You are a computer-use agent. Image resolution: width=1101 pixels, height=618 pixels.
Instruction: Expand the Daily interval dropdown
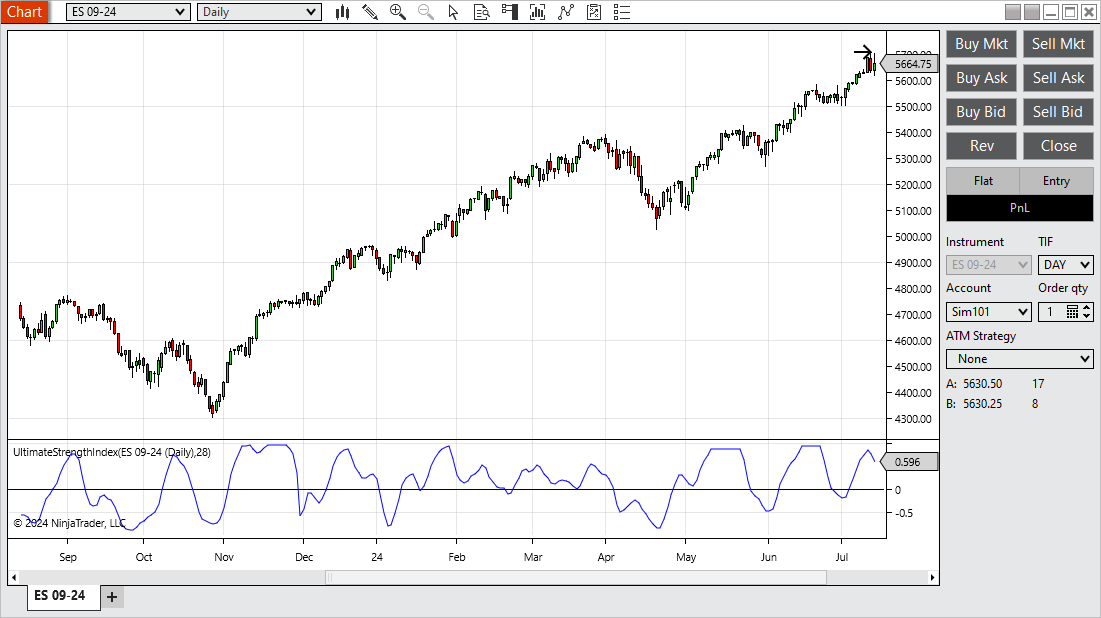click(259, 12)
